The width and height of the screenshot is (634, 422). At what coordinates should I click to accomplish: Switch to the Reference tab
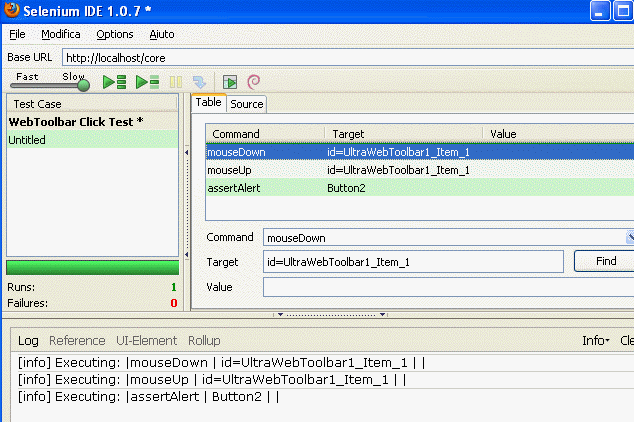77,341
